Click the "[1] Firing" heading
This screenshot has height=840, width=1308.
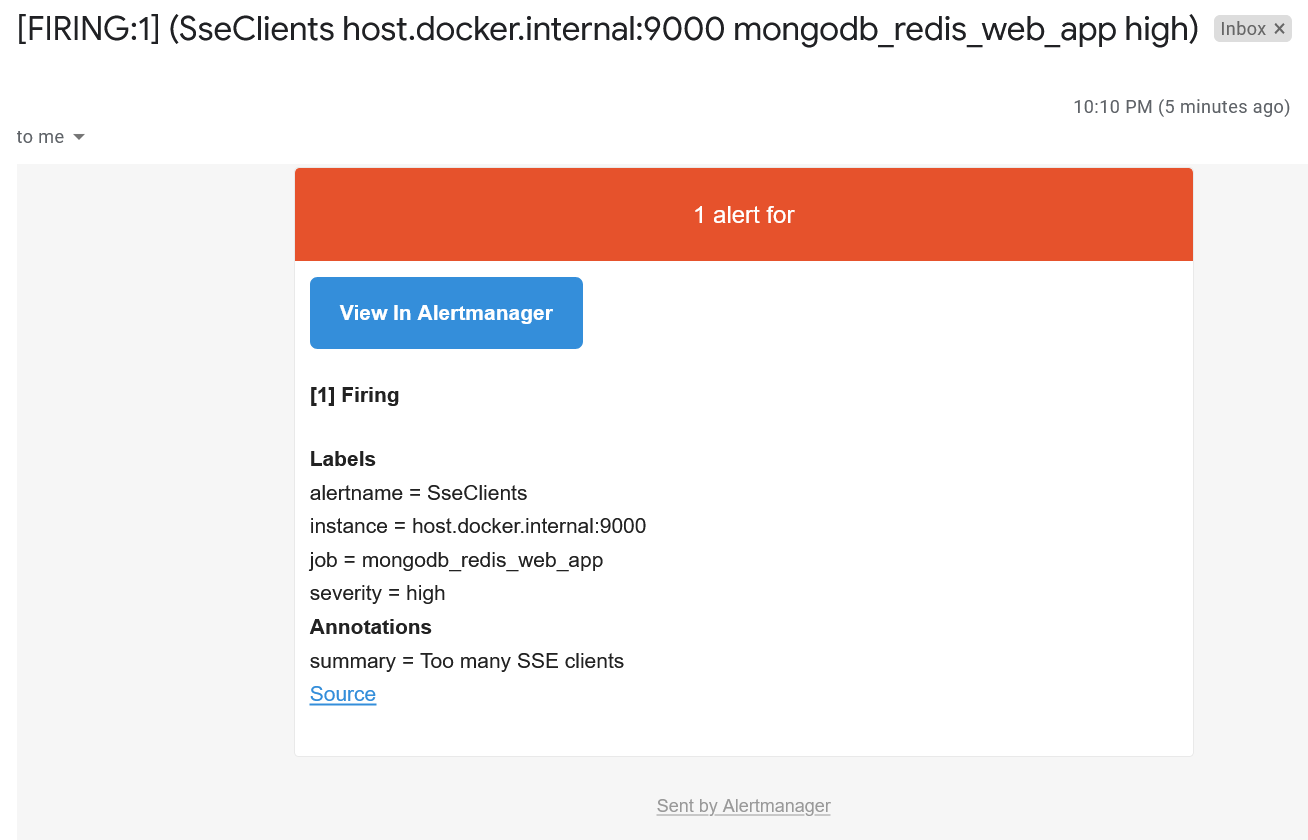click(x=355, y=395)
